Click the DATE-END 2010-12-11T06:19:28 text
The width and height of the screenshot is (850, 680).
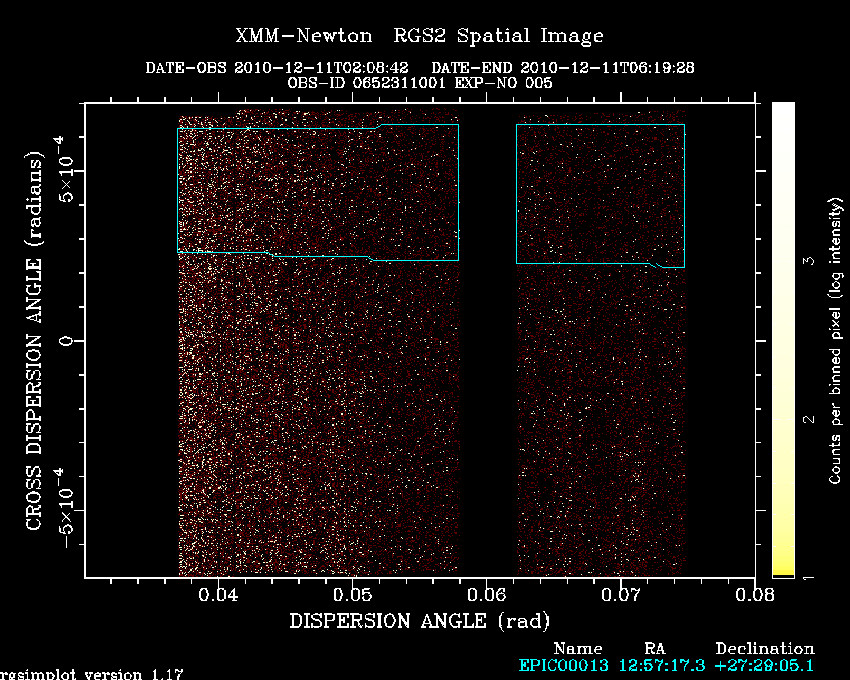[563, 68]
